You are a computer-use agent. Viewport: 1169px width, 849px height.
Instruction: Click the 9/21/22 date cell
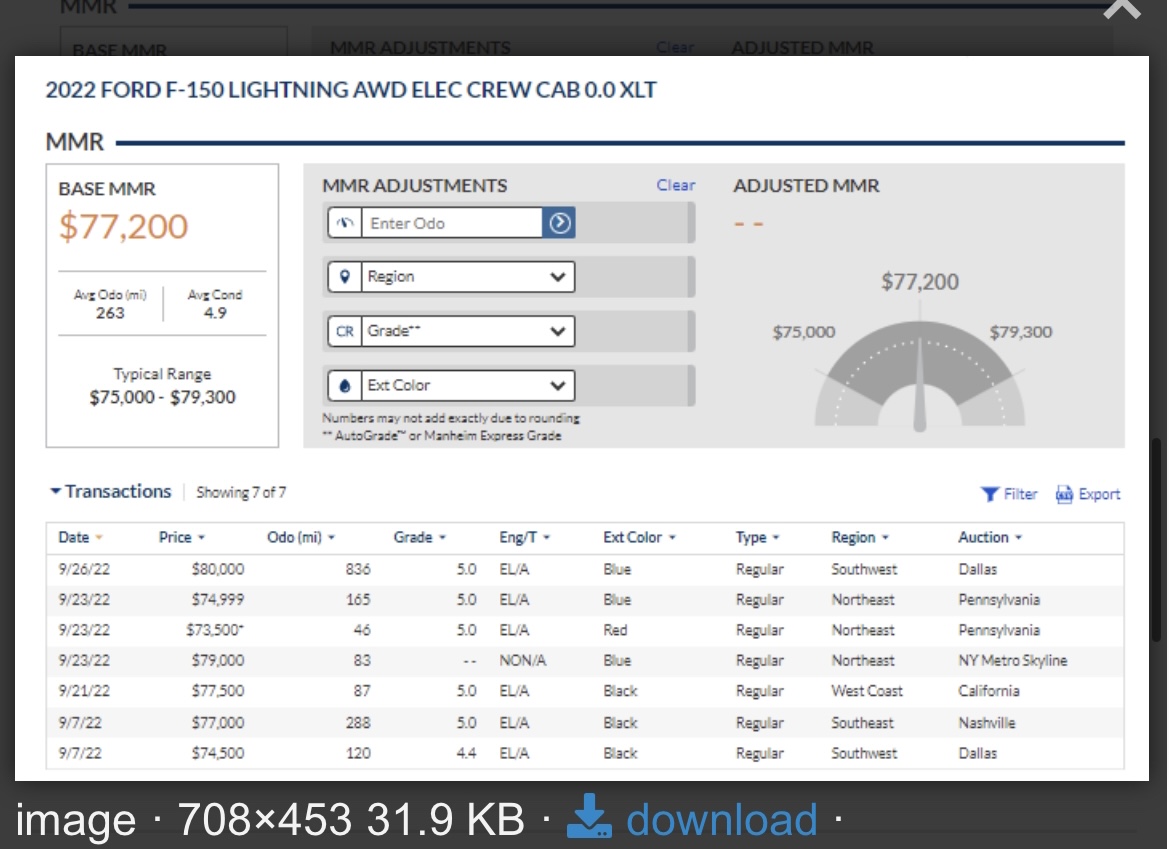tap(84, 692)
